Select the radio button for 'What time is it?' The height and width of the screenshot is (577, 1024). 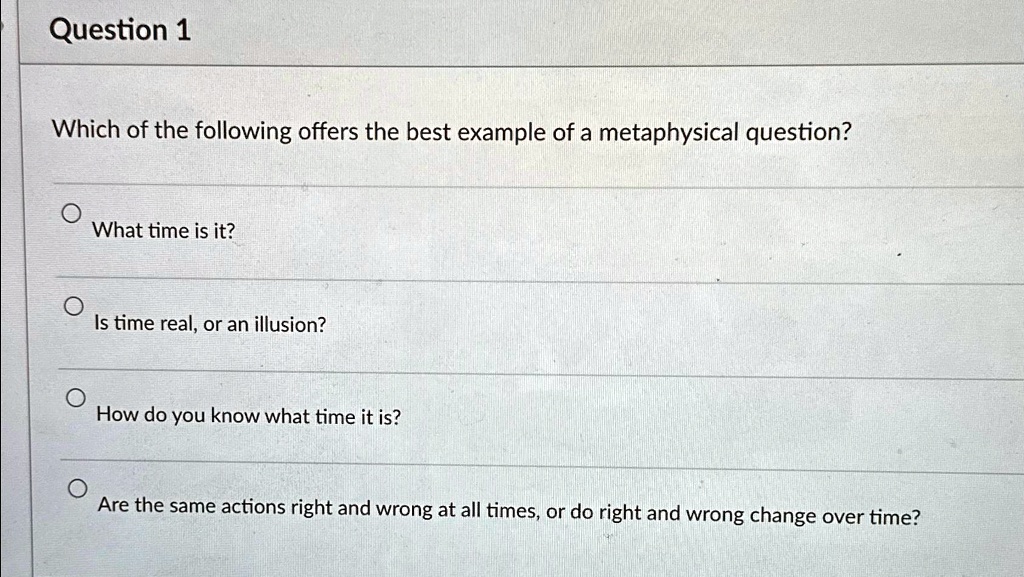point(74,211)
